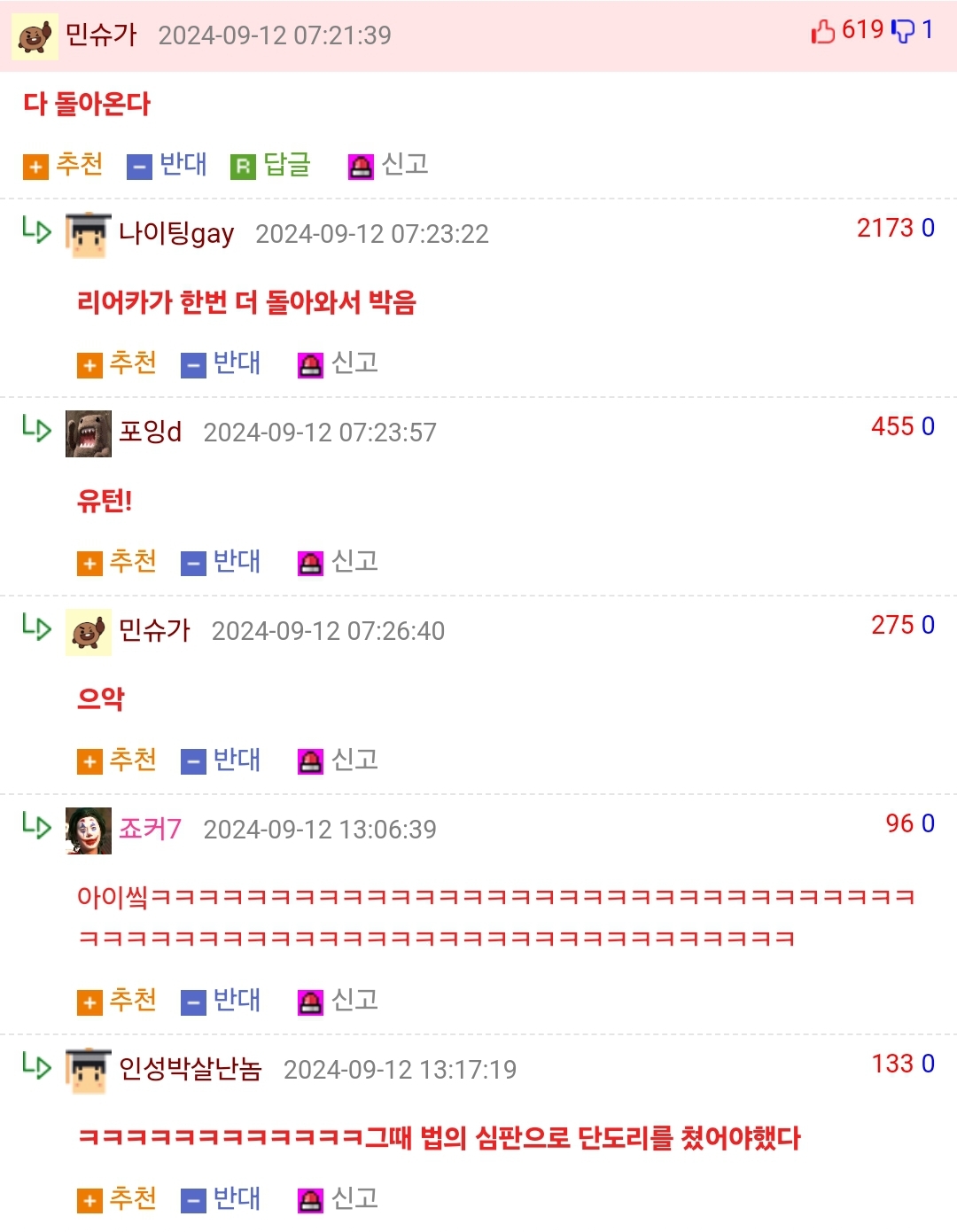Viewport: 957px width, 1232px height.
Task: Click the green 답글 reply icon
Action: point(243,167)
